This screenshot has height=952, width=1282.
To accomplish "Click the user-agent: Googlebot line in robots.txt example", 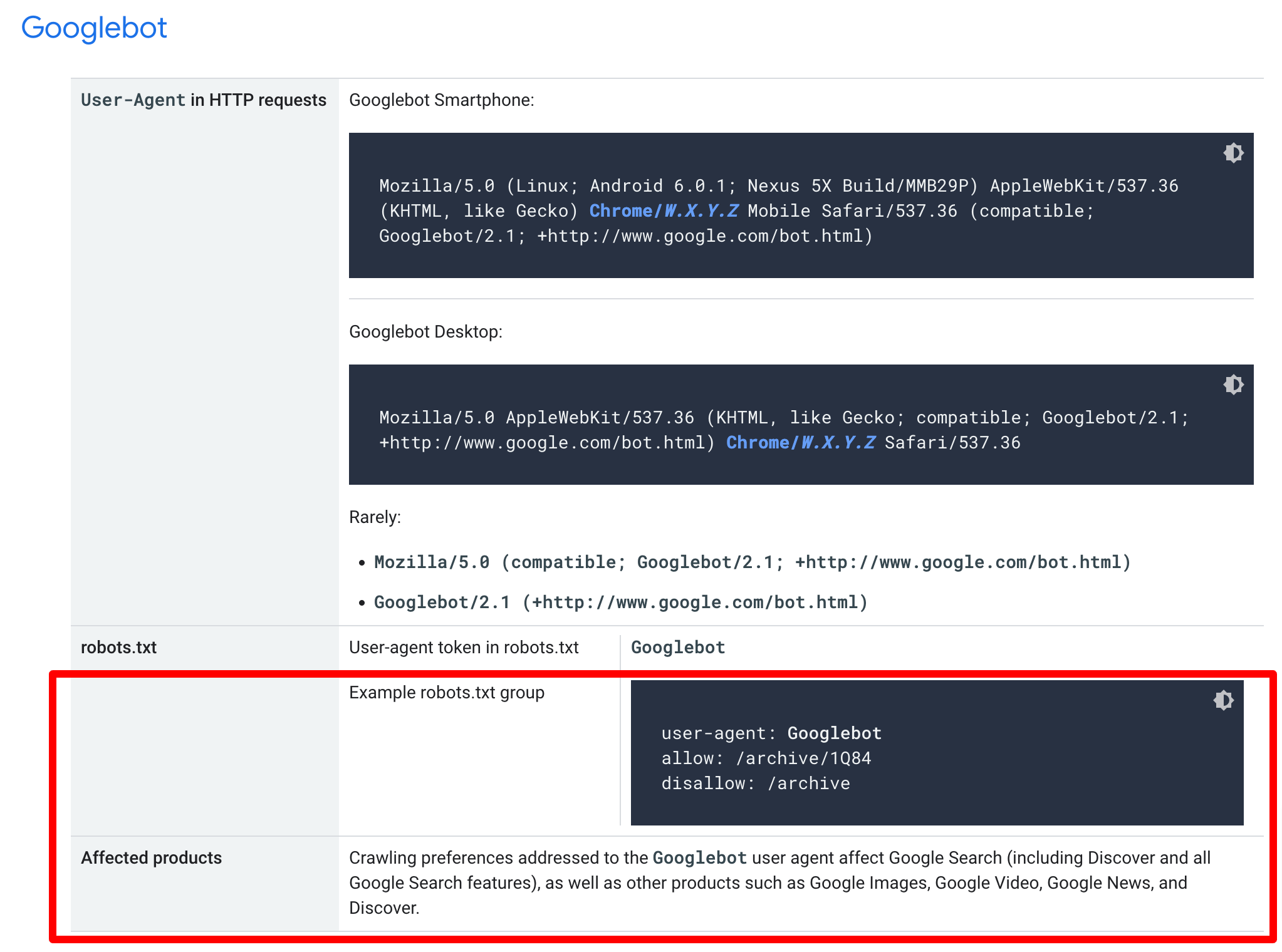I will coord(771,733).
